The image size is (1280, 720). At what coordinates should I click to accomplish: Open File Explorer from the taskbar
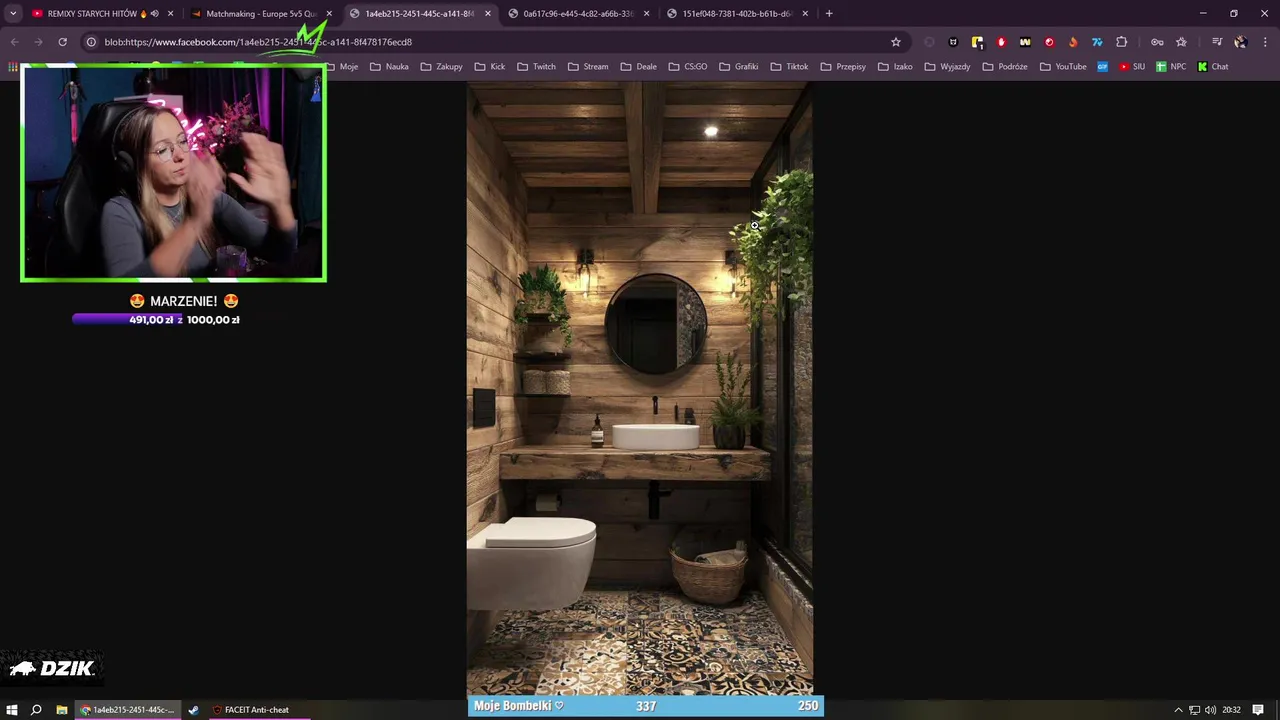[61, 710]
